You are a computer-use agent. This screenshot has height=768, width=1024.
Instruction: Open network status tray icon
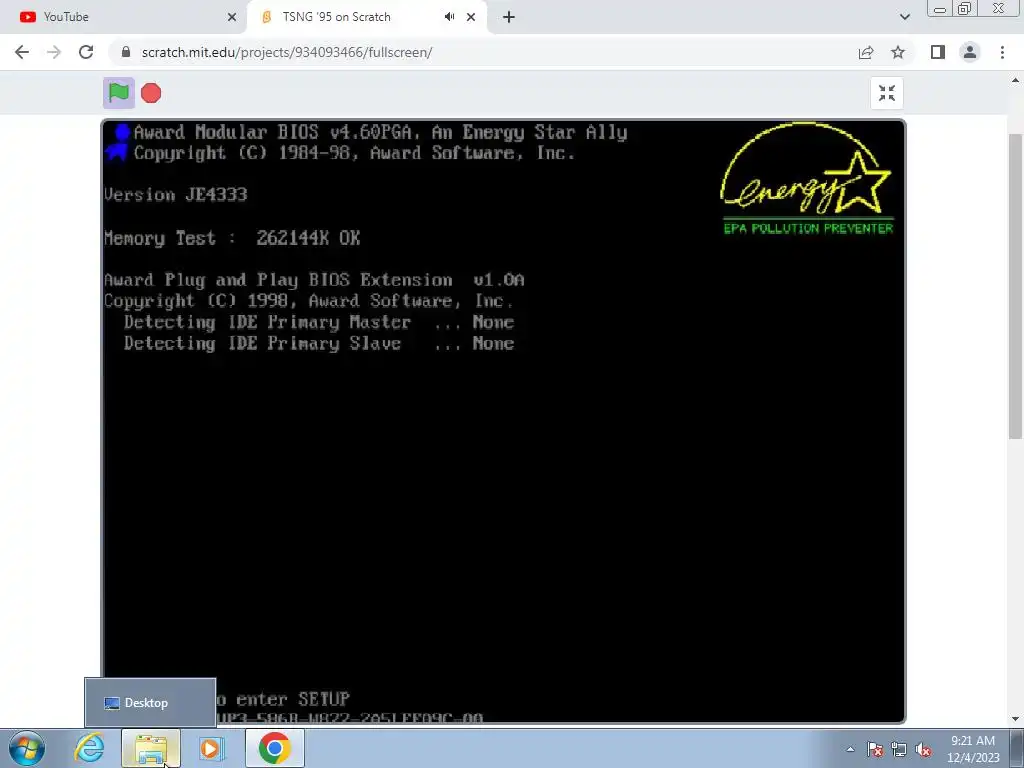[899, 750]
